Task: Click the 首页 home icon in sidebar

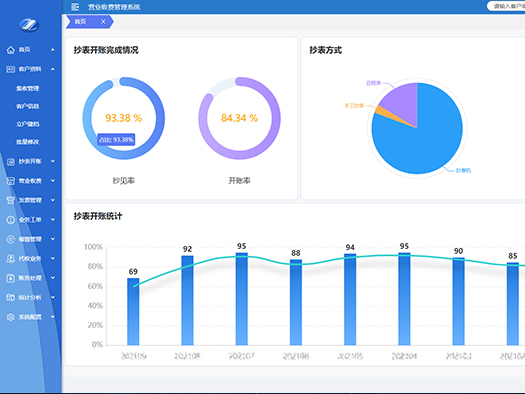Action: pyautogui.click(x=11, y=50)
